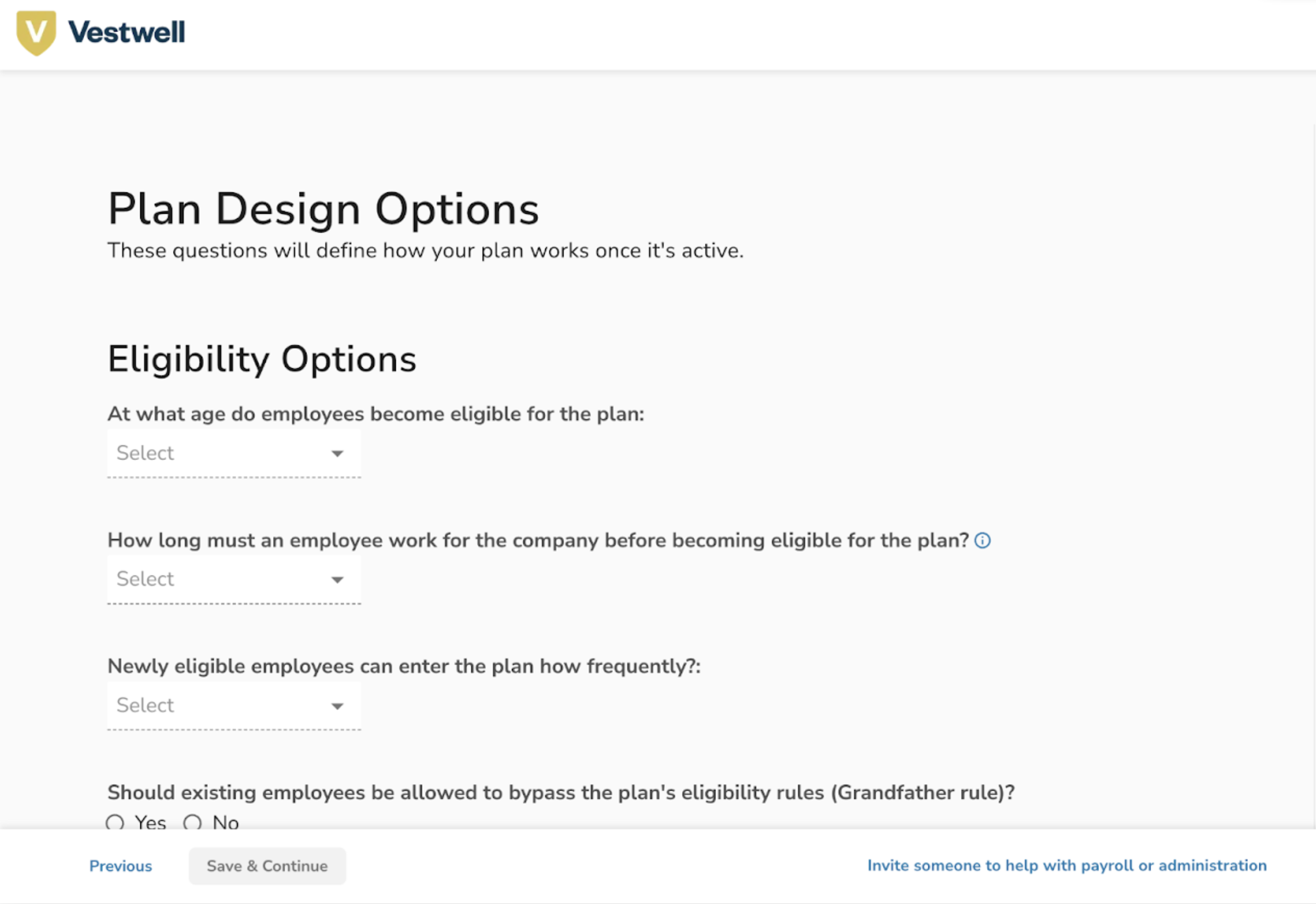Click 'Invite someone to help with payroll' link
This screenshot has height=904, width=1316.
(1066, 865)
